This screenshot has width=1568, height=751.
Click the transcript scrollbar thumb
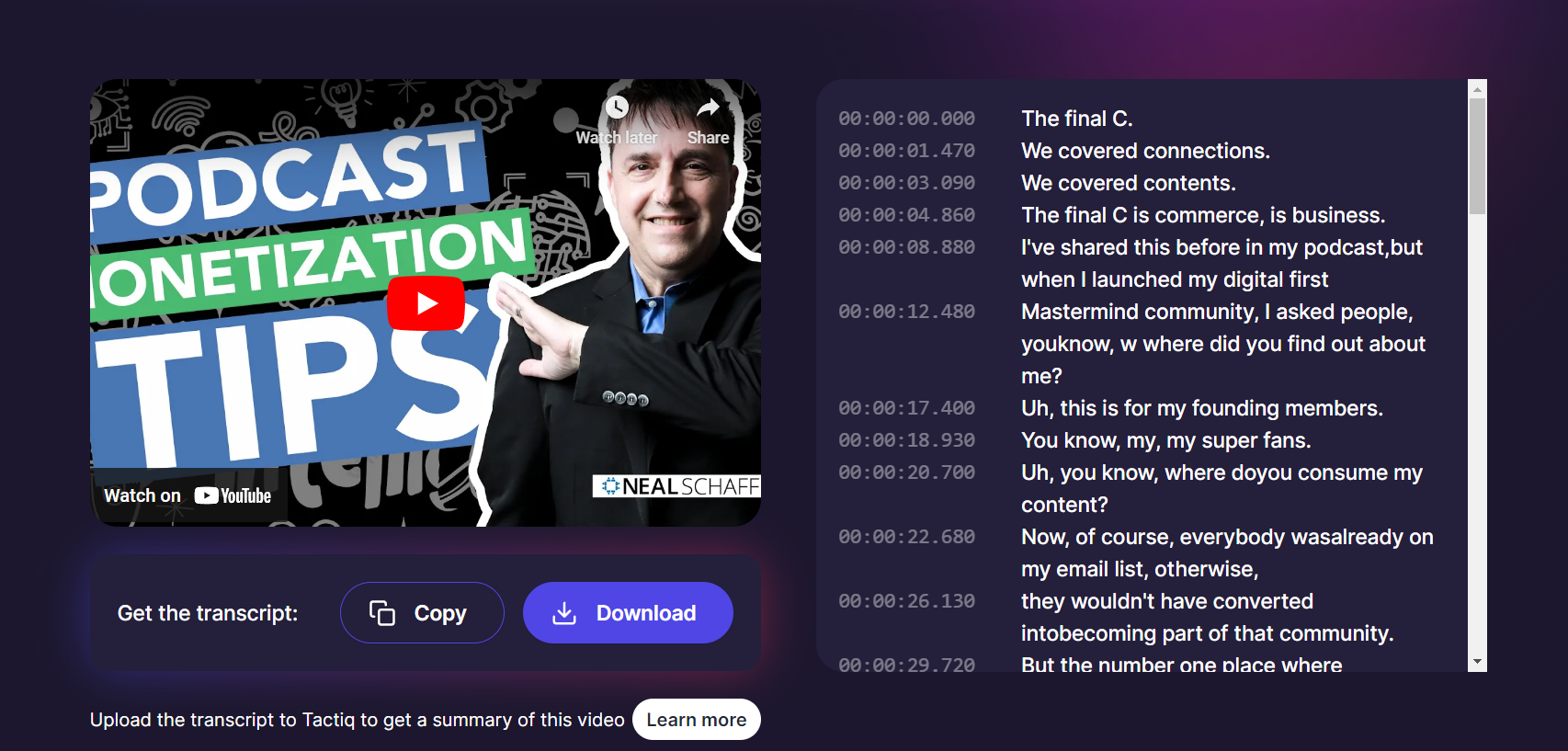tap(1477, 156)
